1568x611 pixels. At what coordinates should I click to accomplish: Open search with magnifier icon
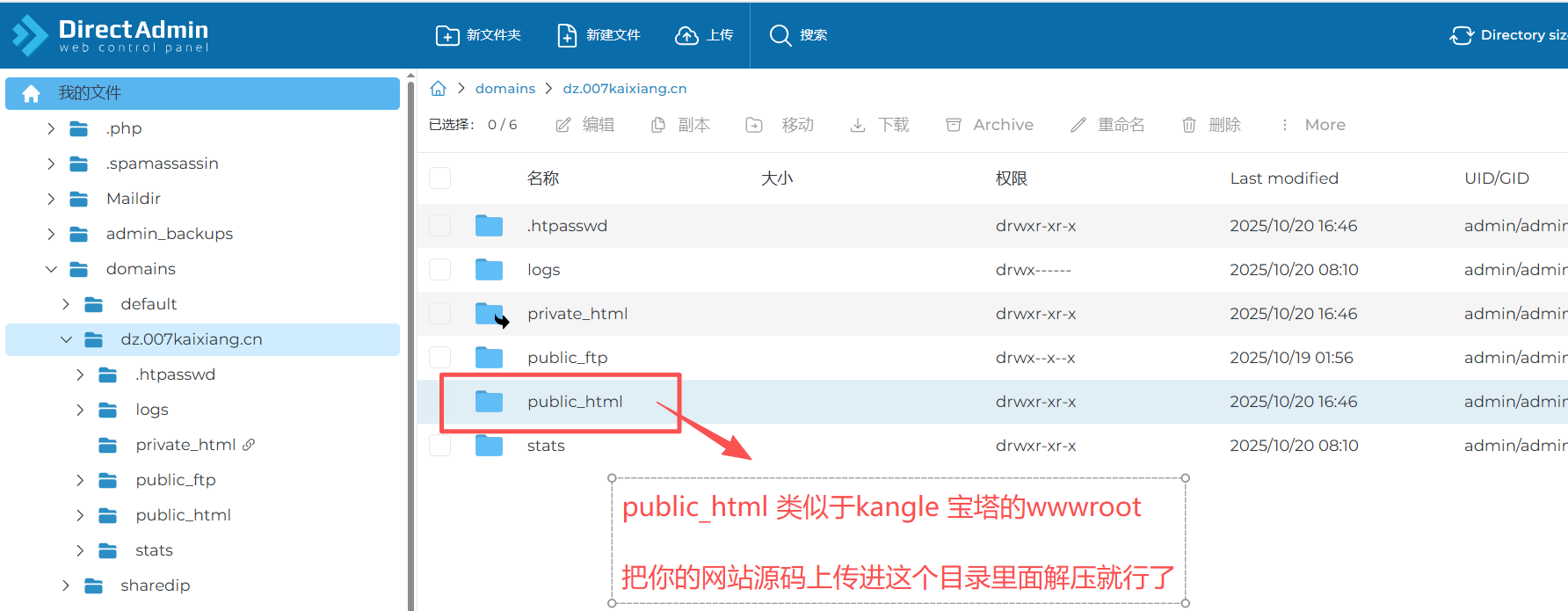coord(780,35)
